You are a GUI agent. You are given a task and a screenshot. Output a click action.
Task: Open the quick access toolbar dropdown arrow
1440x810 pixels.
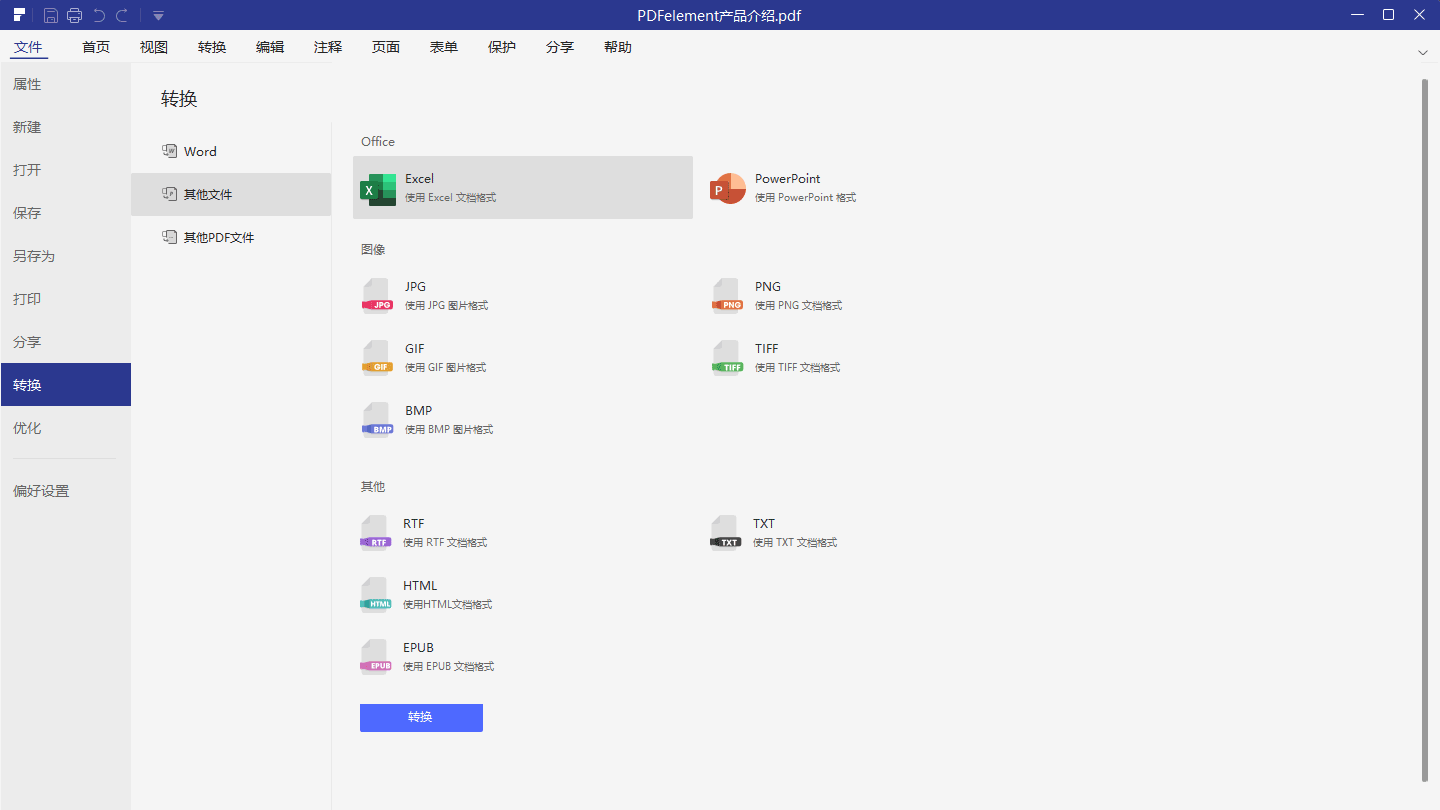tap(158, 16)
